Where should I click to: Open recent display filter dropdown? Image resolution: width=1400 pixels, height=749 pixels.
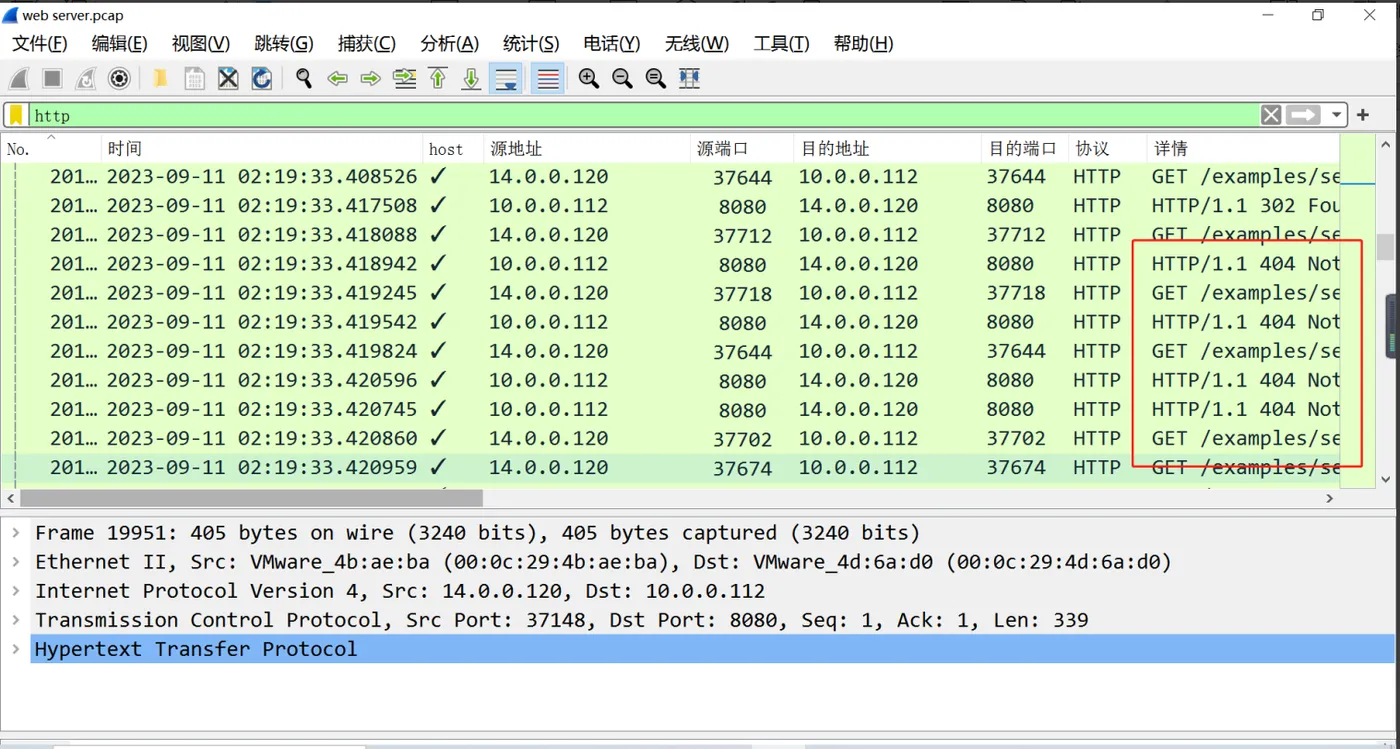[1336, 115]
